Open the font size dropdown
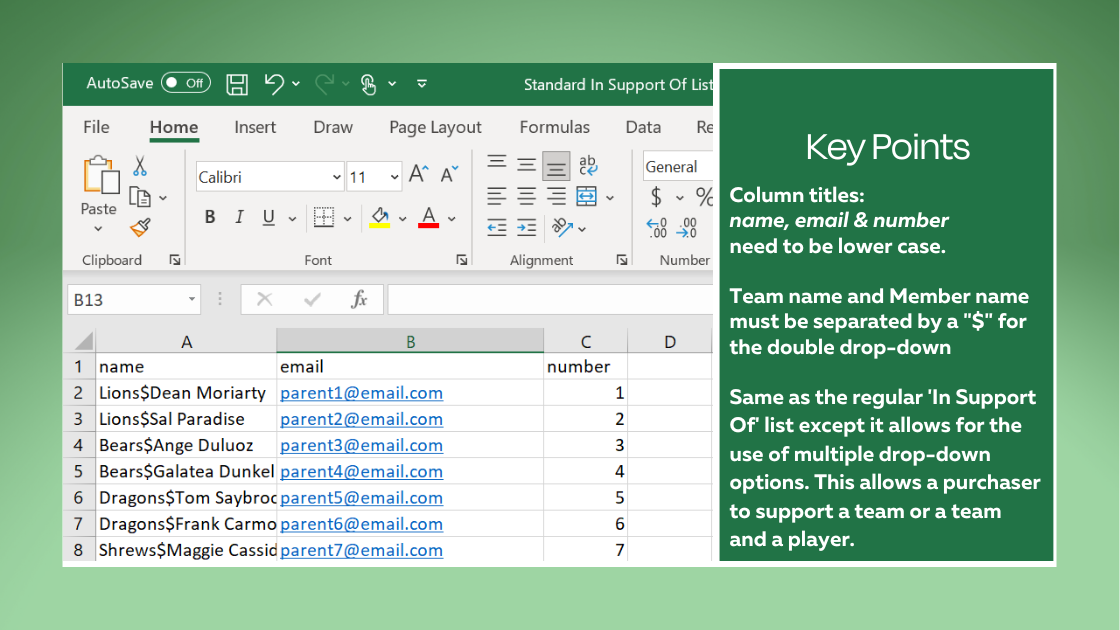 pos(395,177)
